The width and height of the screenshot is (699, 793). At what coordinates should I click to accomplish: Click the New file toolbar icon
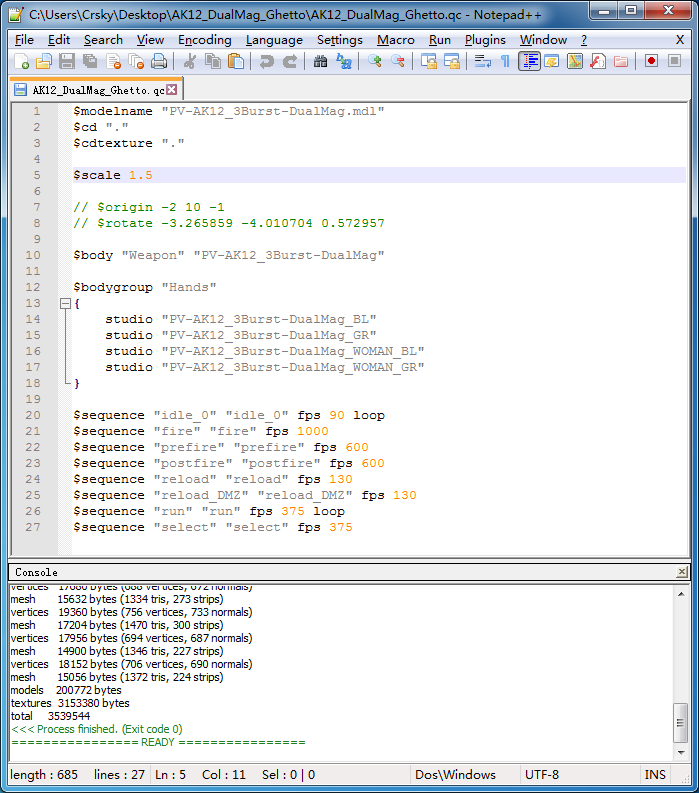[x=22, y=62]
